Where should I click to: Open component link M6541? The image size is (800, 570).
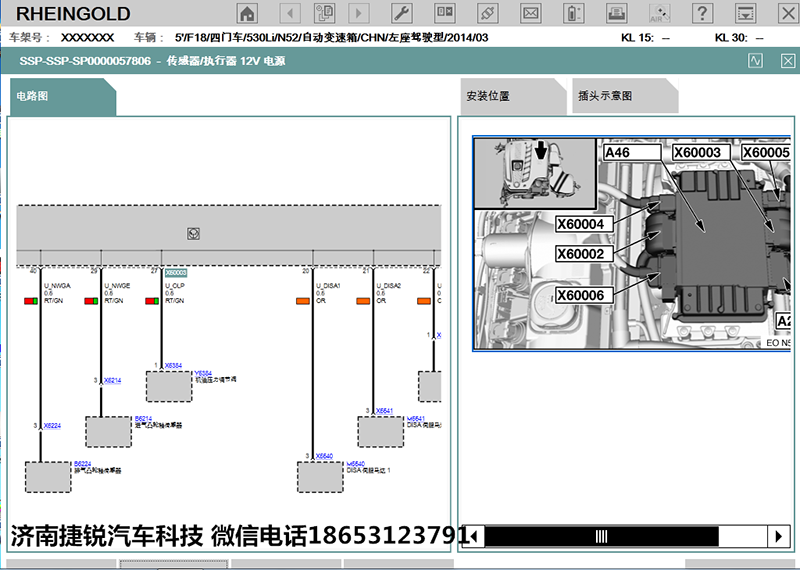416,418
